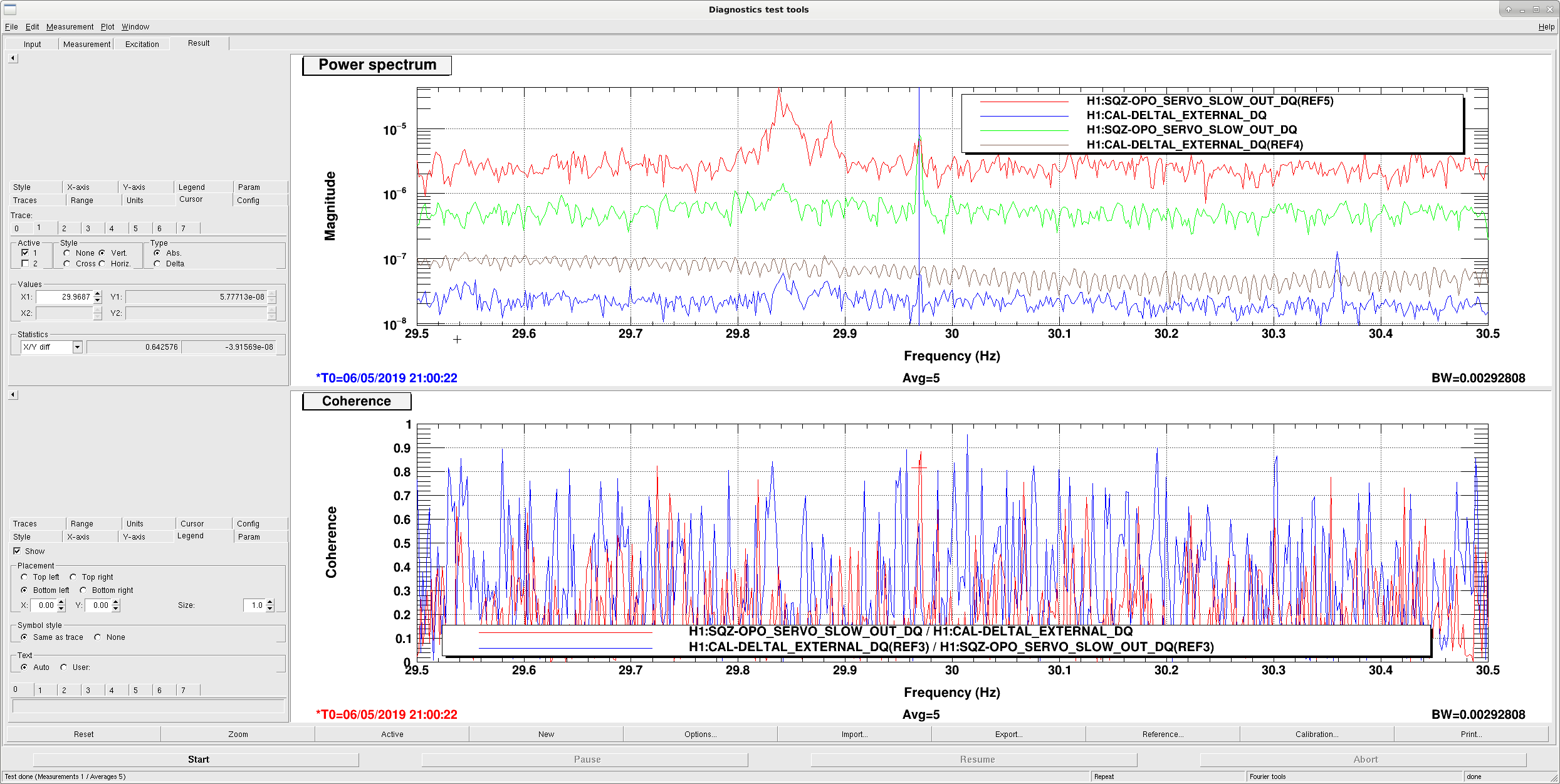Select Top right legend placement
The image size is (1560, 784).
73,577
